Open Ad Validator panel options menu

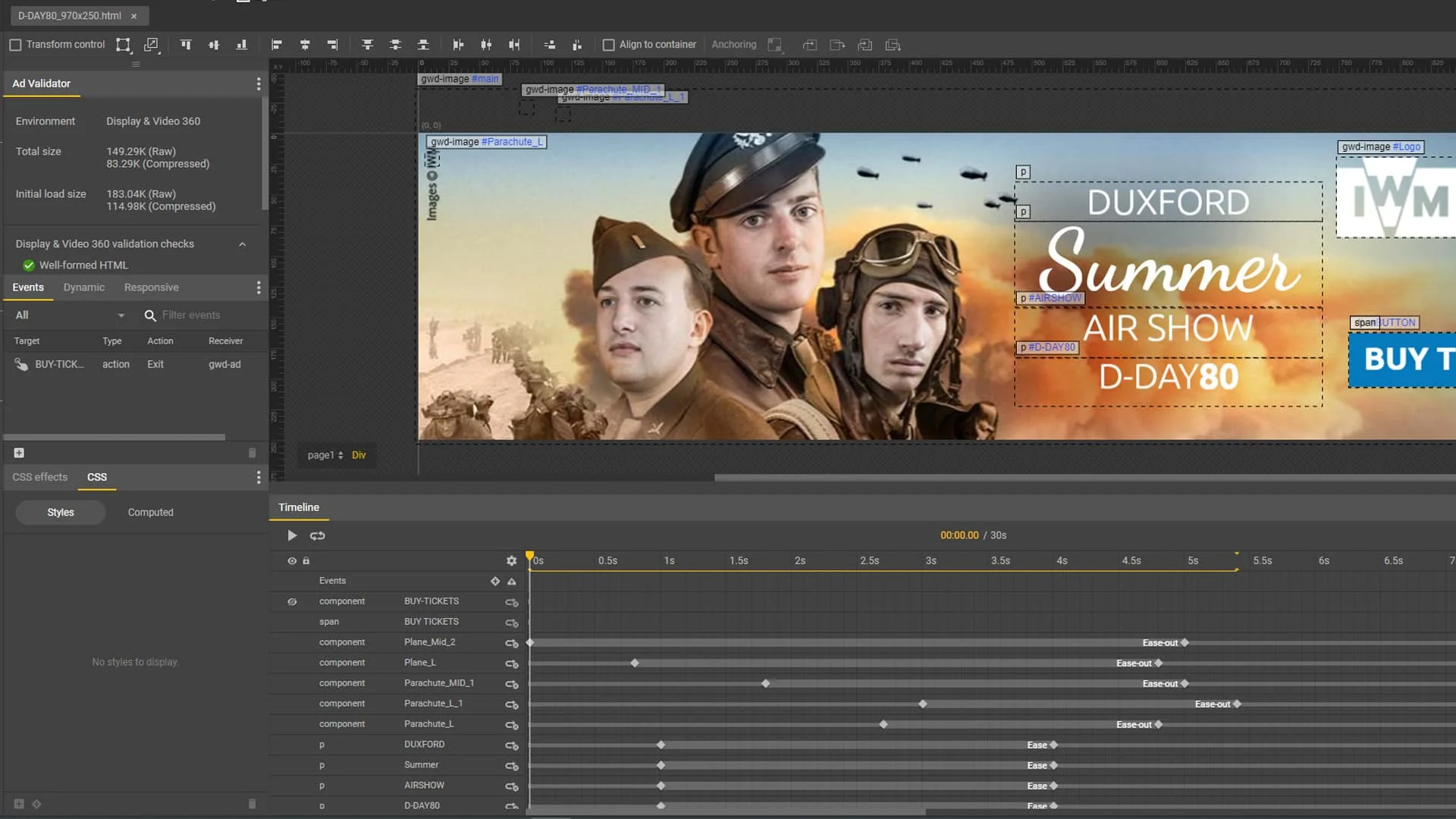tap(259, 83)
